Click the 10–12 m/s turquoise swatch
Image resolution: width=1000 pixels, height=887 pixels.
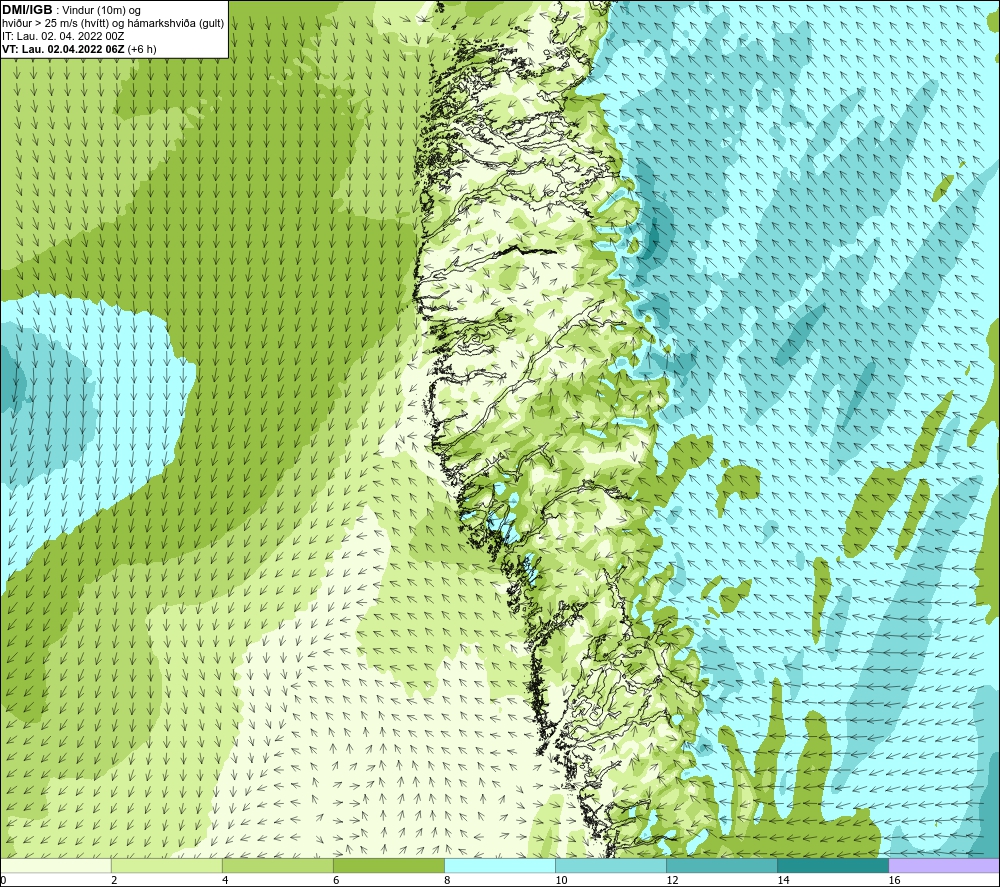pyautogui.click(x=611, y=866)
